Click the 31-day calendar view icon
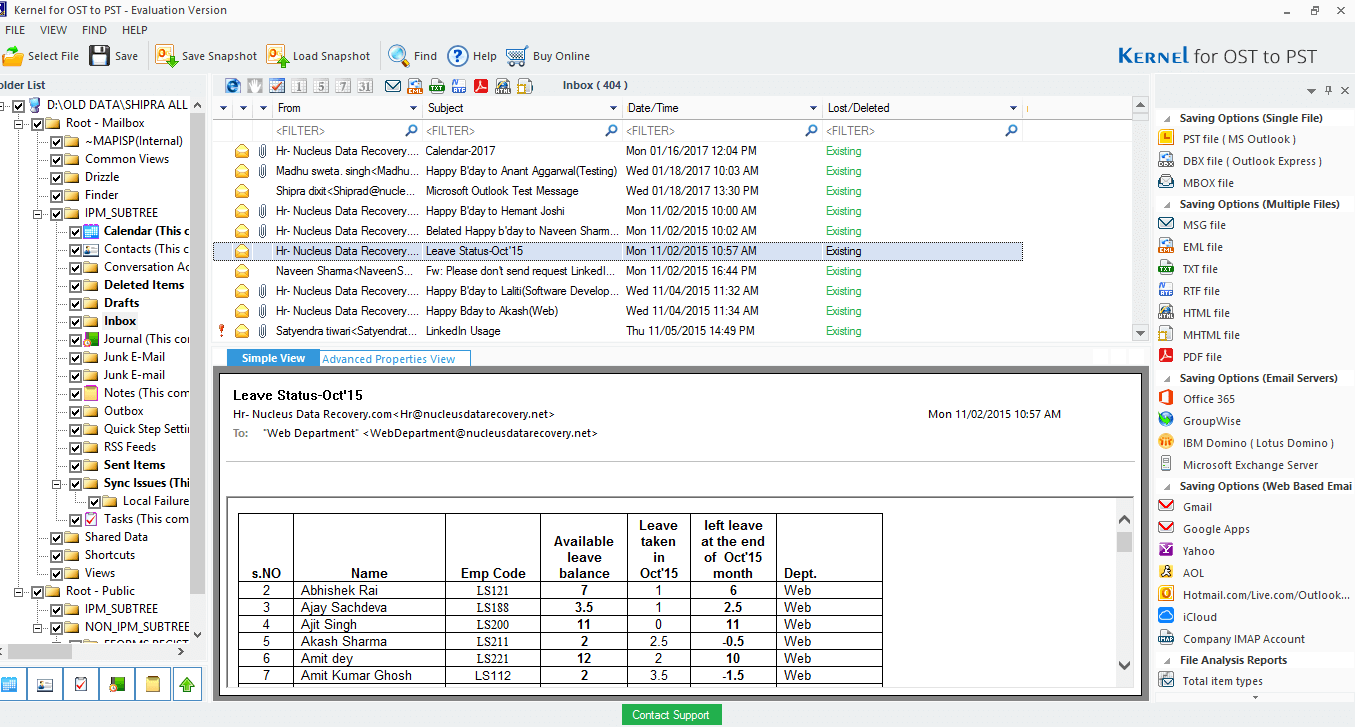This screenshot has height=727, width=1355. click(365, 86)
